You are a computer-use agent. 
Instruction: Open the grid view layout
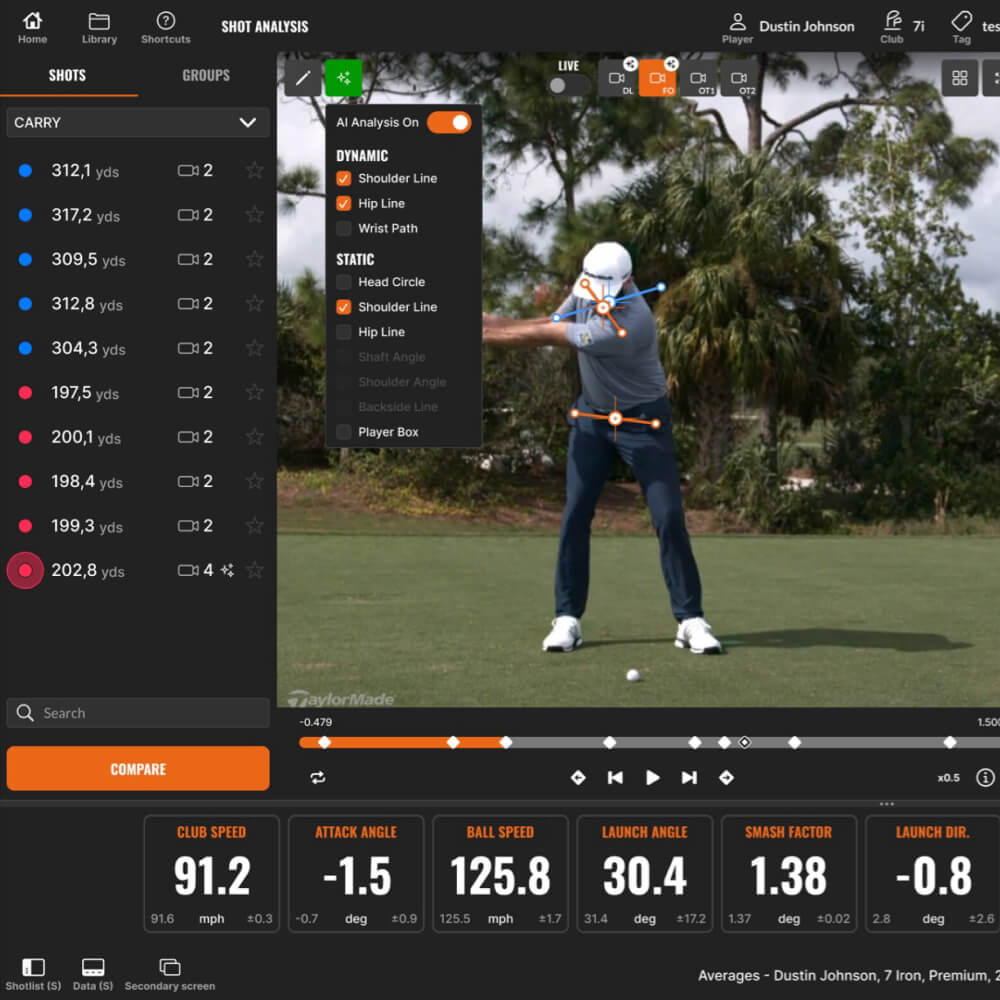click(x=959, y=77)
